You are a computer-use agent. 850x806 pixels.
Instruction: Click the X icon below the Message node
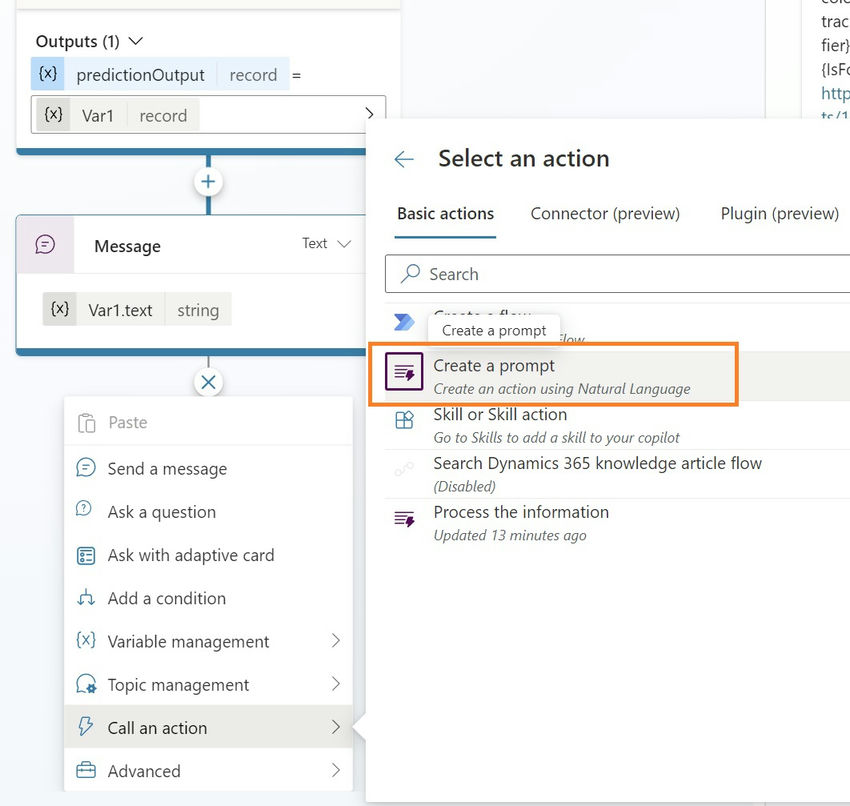pos(208,381)
